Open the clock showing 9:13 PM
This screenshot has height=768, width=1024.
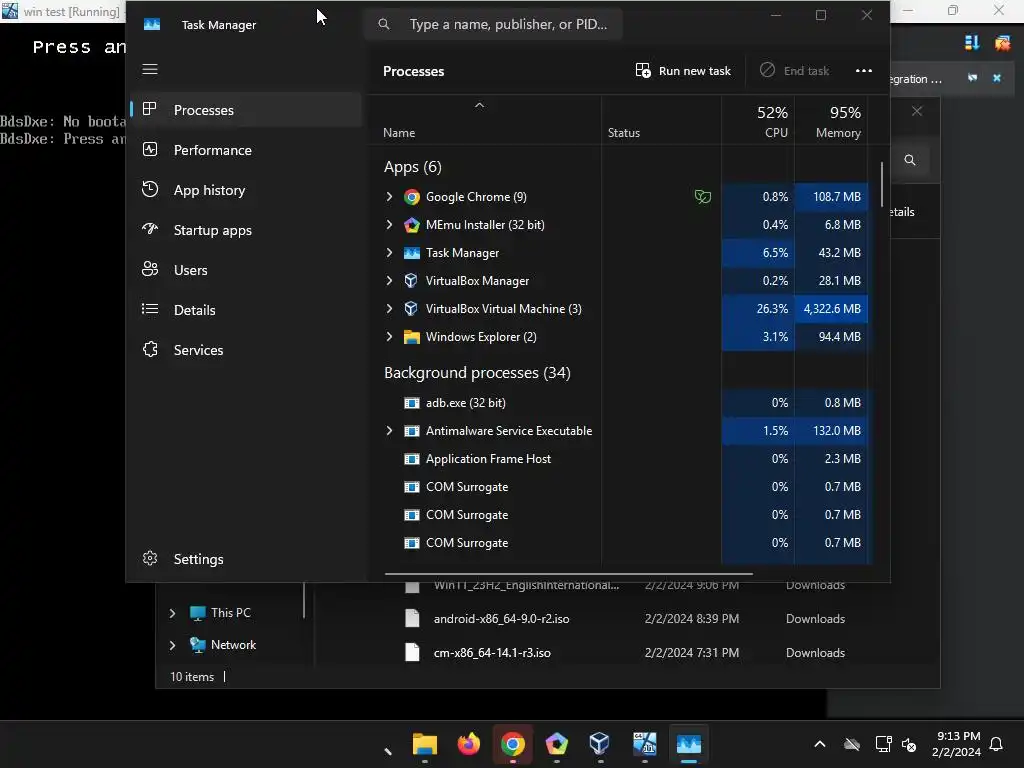[956, 744]
